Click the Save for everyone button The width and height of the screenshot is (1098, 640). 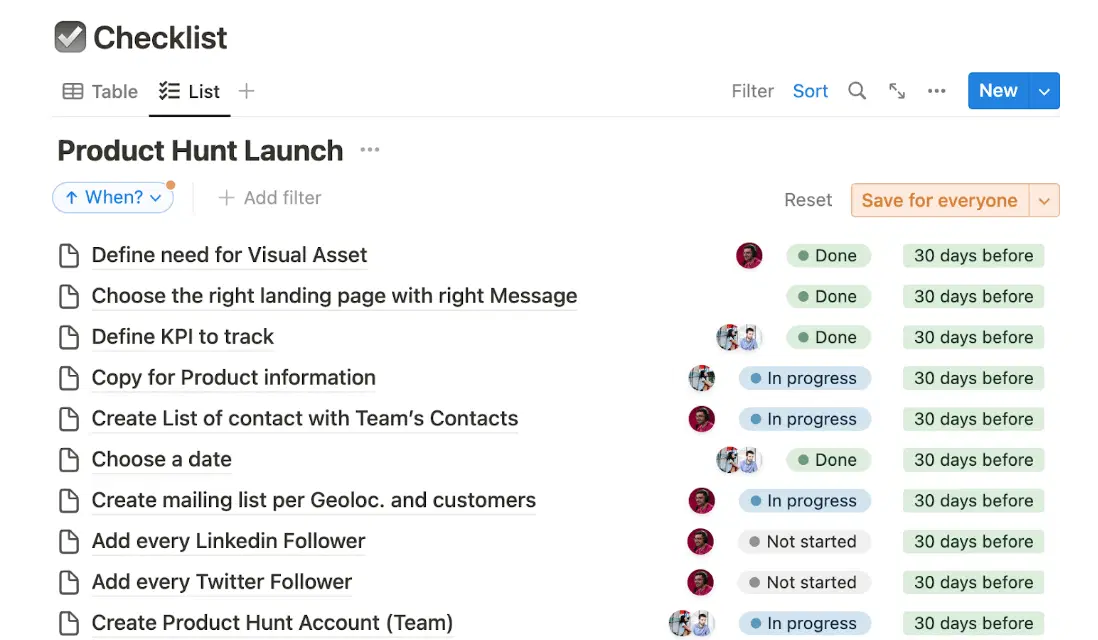pyautogui.click(x=939, y=200)
